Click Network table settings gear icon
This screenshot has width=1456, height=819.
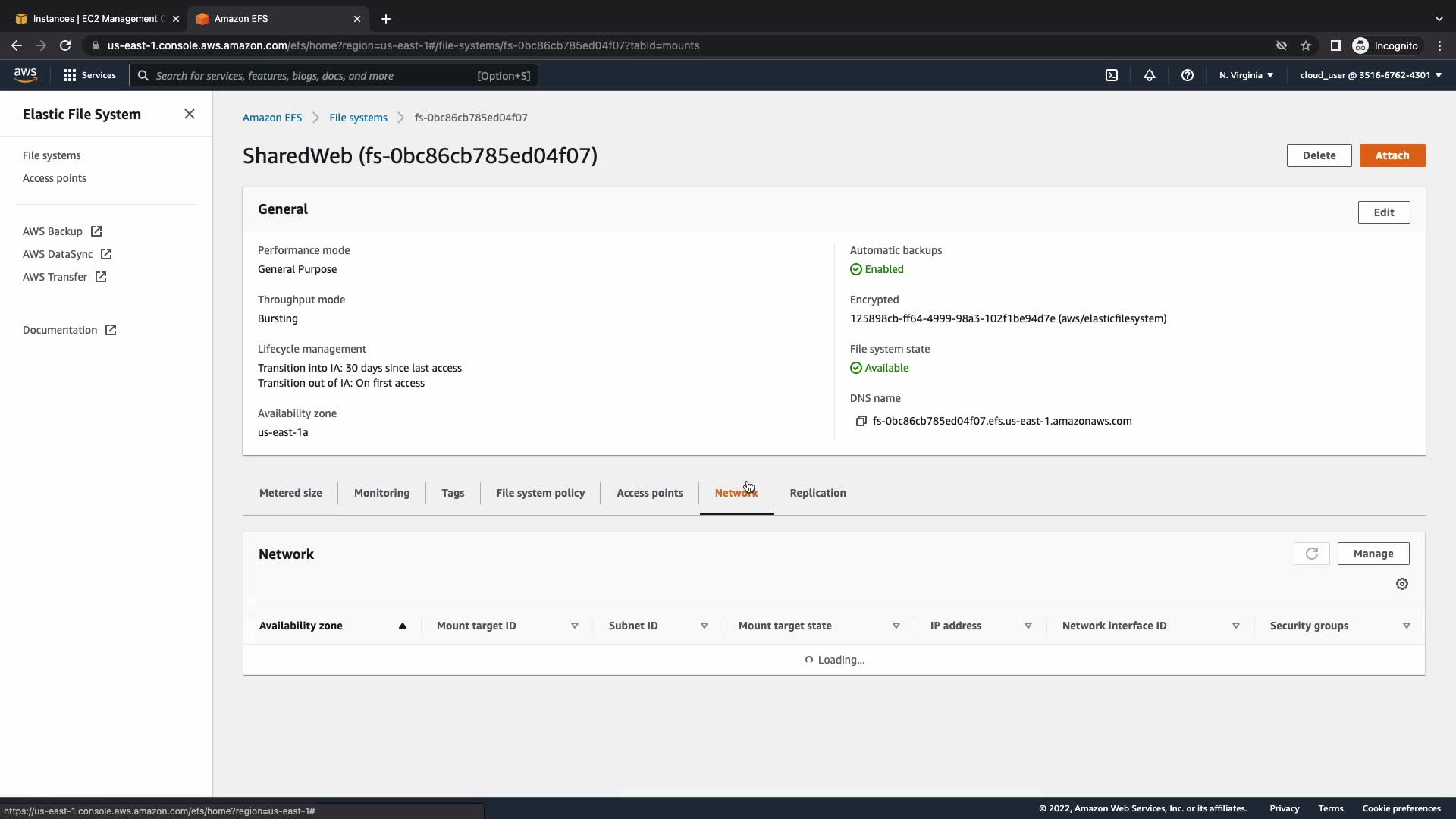(1402, 584)
